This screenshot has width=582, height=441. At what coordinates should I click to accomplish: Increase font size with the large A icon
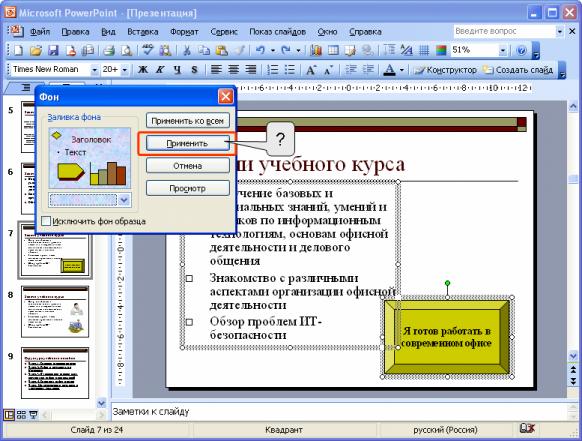pos(311,69)
